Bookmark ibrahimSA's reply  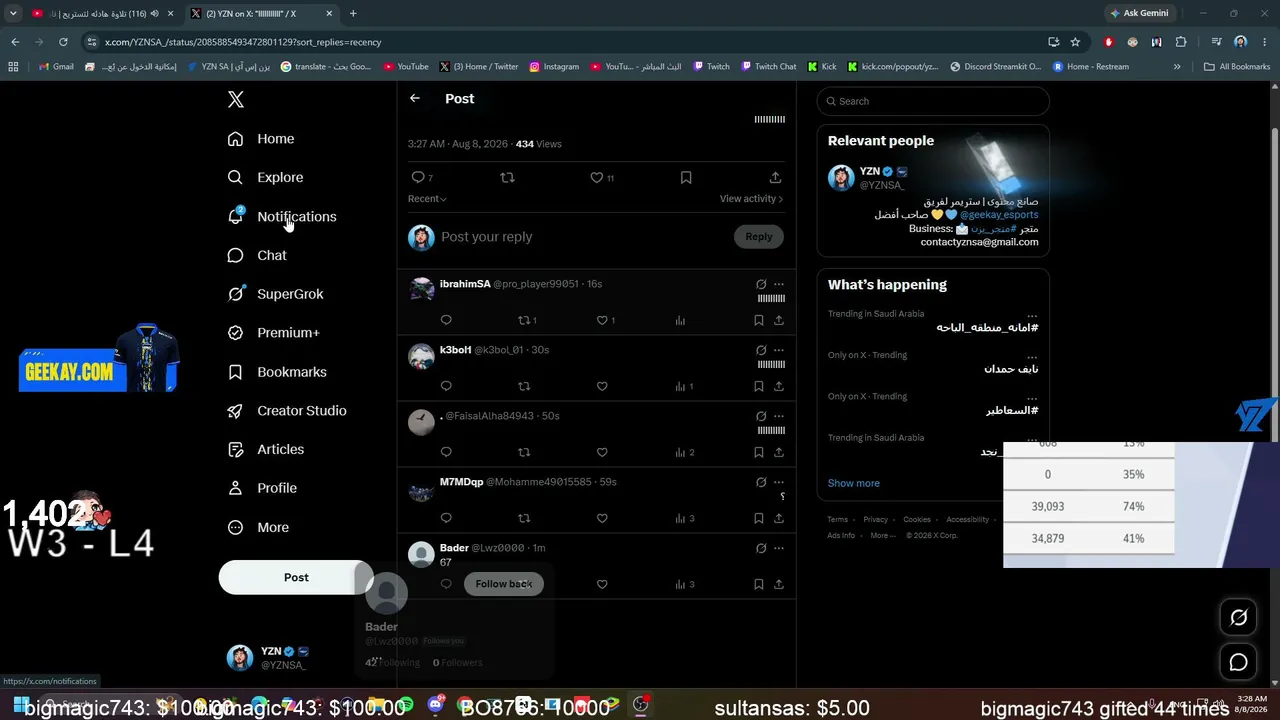click(x=759, y=320)
